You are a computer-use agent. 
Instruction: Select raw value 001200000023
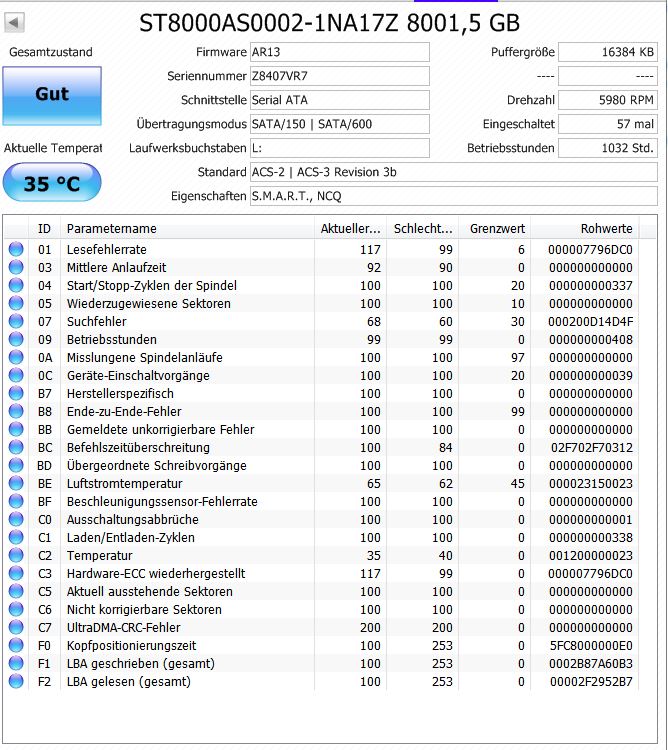[x=591, y=555]
